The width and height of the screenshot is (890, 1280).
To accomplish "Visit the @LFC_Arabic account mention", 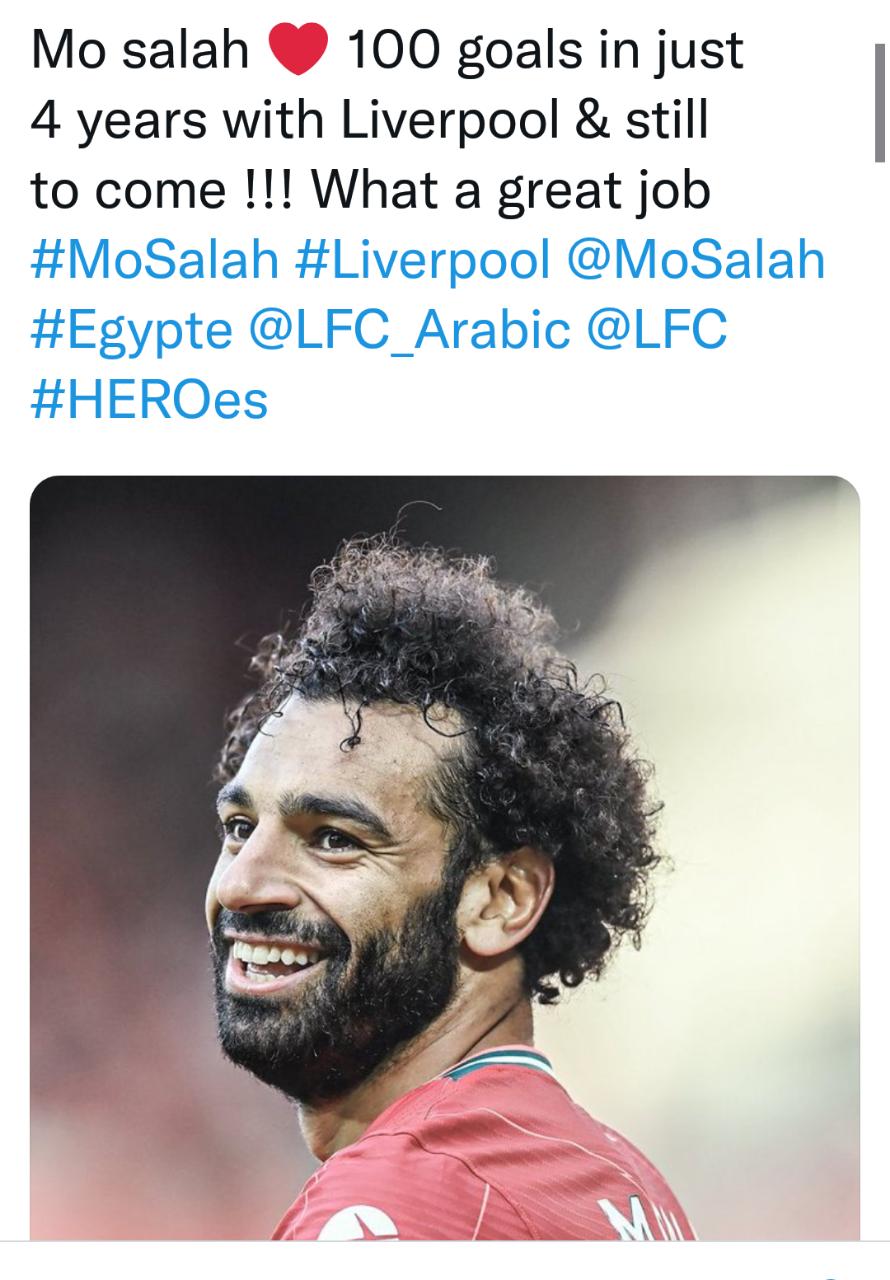I will pos(411,330).
